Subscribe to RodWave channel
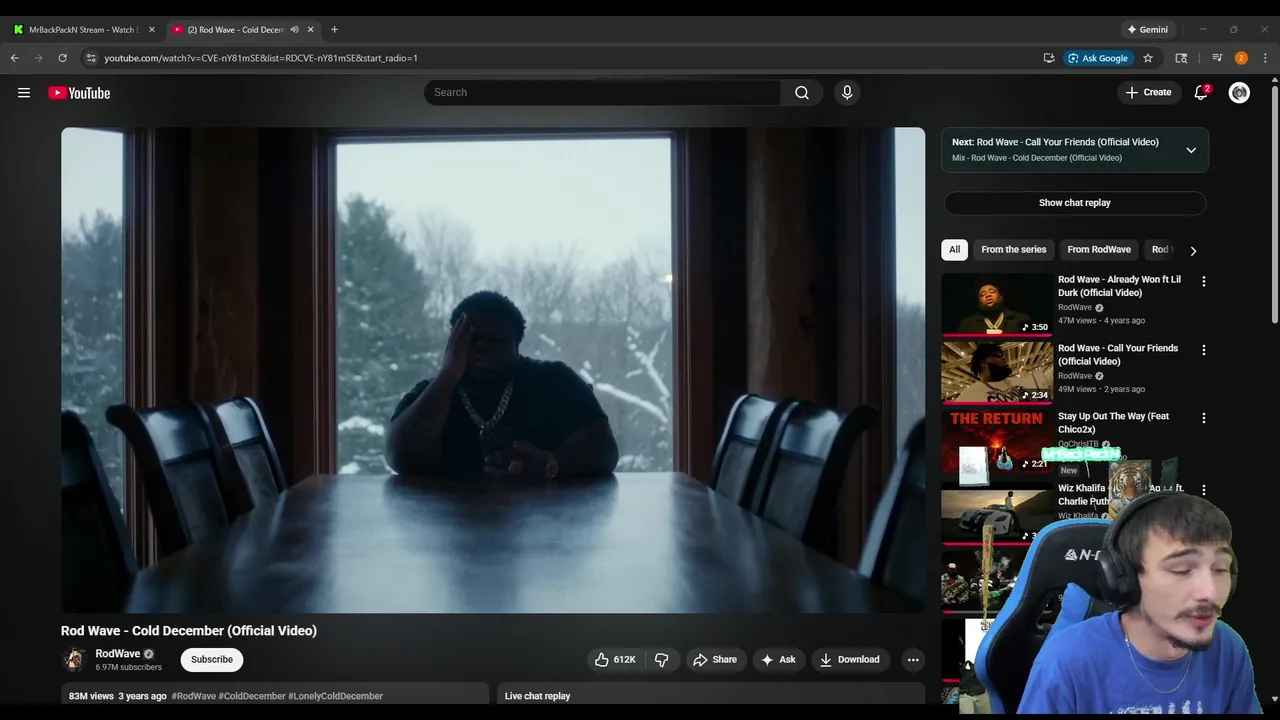The image size is (1280, 720). [212, 659]
